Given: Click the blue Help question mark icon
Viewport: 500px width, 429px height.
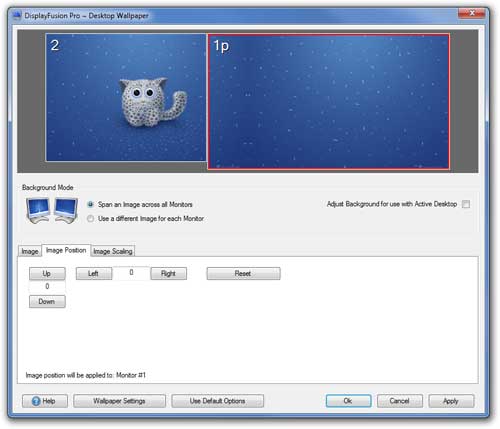Looking at the screenshot, I should coord(36,401).
